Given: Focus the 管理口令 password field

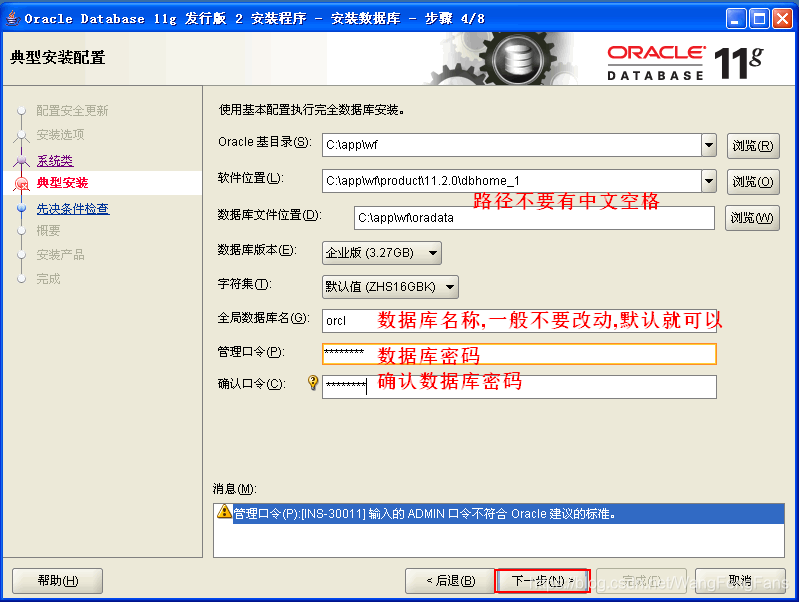Looking at the screenshot, I should (x=519, y=354).
